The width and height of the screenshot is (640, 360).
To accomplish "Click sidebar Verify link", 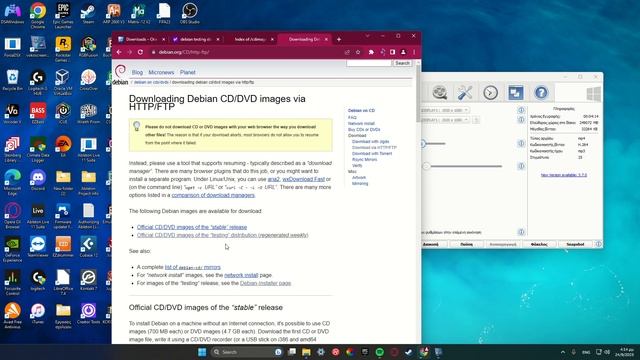I will point(357,165).
